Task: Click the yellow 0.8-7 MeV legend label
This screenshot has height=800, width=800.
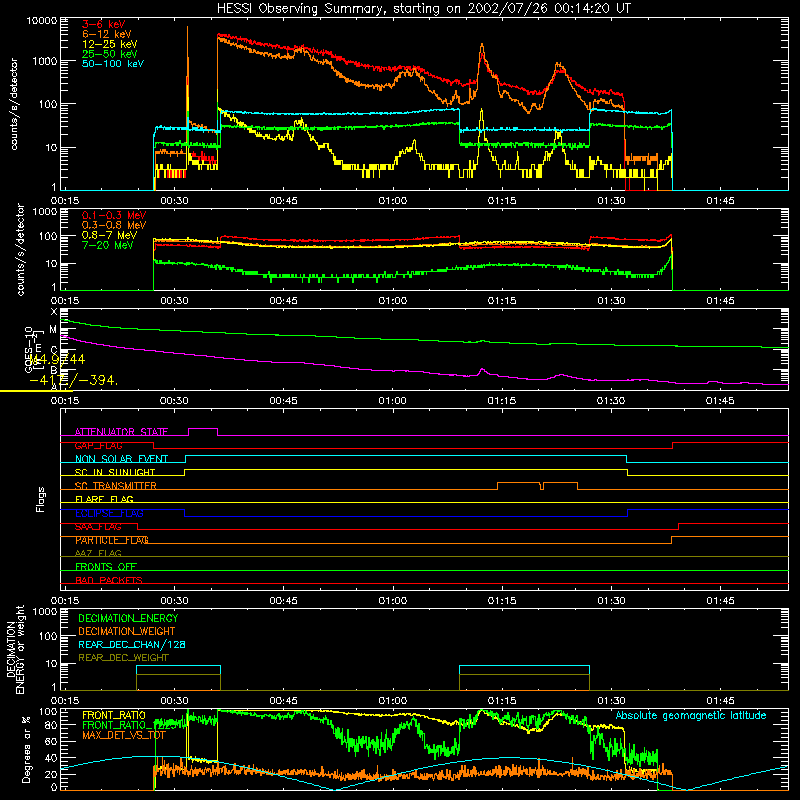Action: pyautogui.click(x=110, y=235)
